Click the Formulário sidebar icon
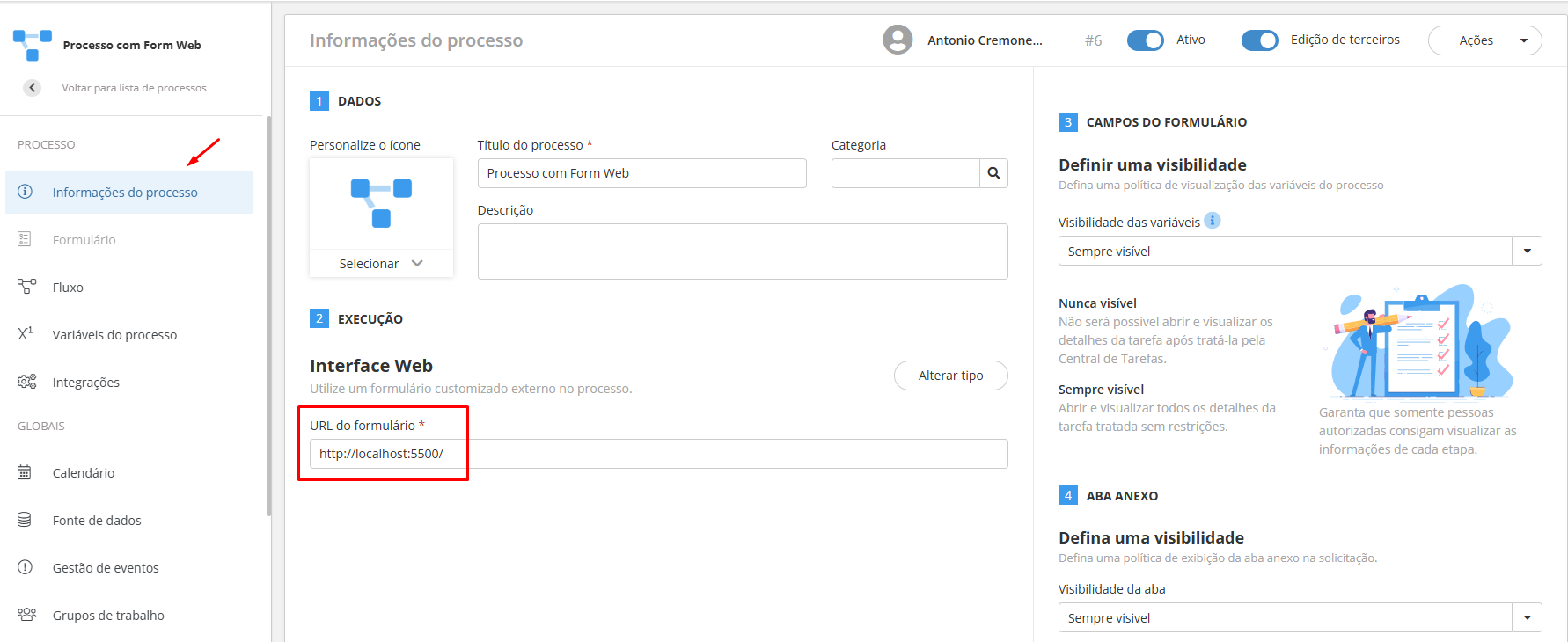1568x642 pixels. click(25, 239)
